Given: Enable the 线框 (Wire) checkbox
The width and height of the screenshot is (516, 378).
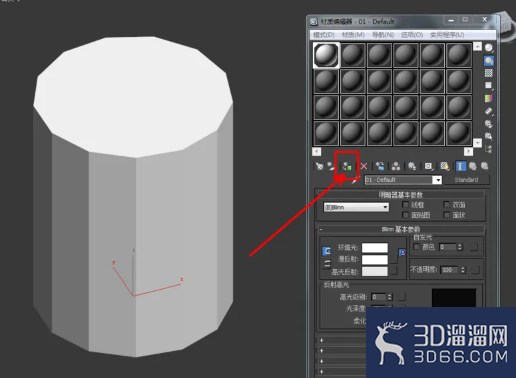Looking at the screenshot, I should 405,204.
